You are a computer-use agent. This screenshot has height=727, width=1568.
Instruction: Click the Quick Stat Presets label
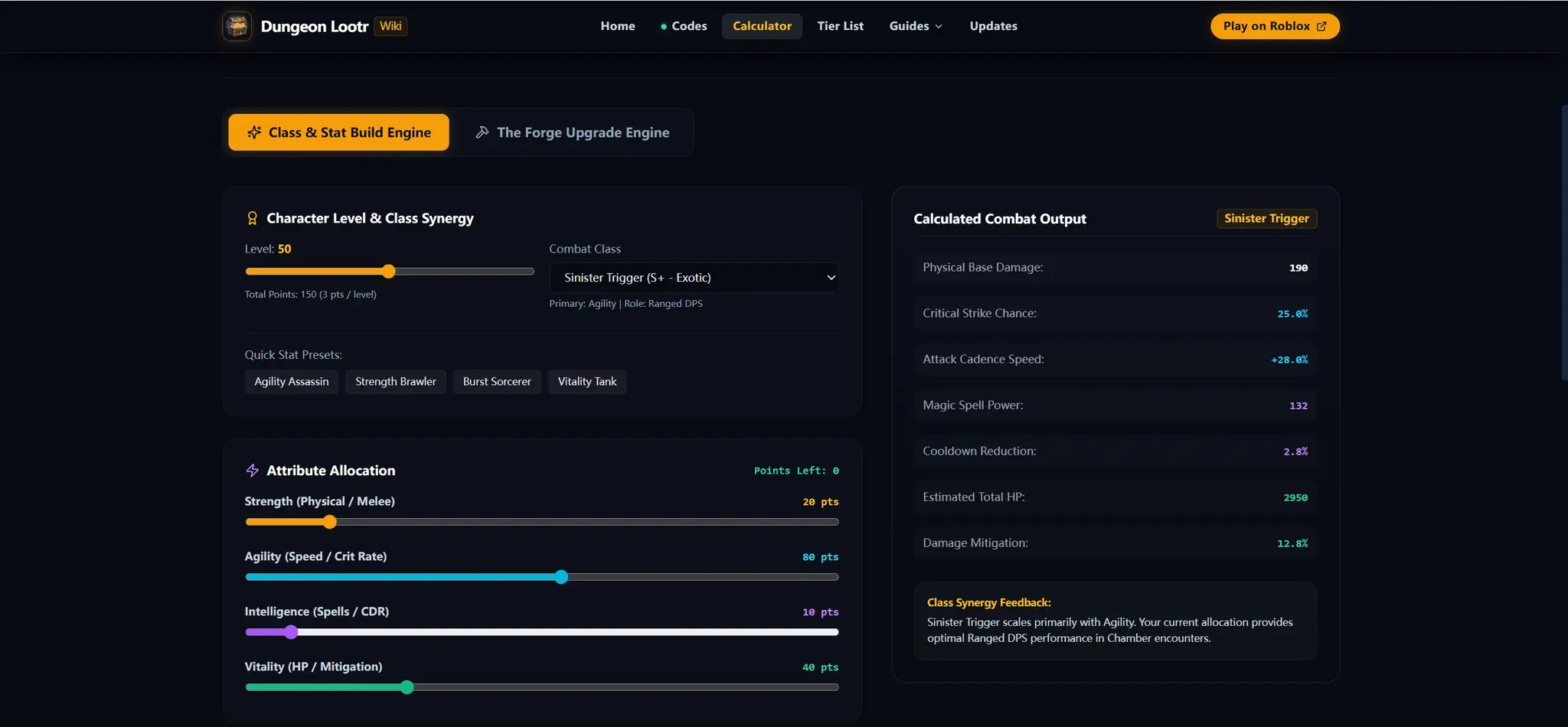click(x=293, y=355)
